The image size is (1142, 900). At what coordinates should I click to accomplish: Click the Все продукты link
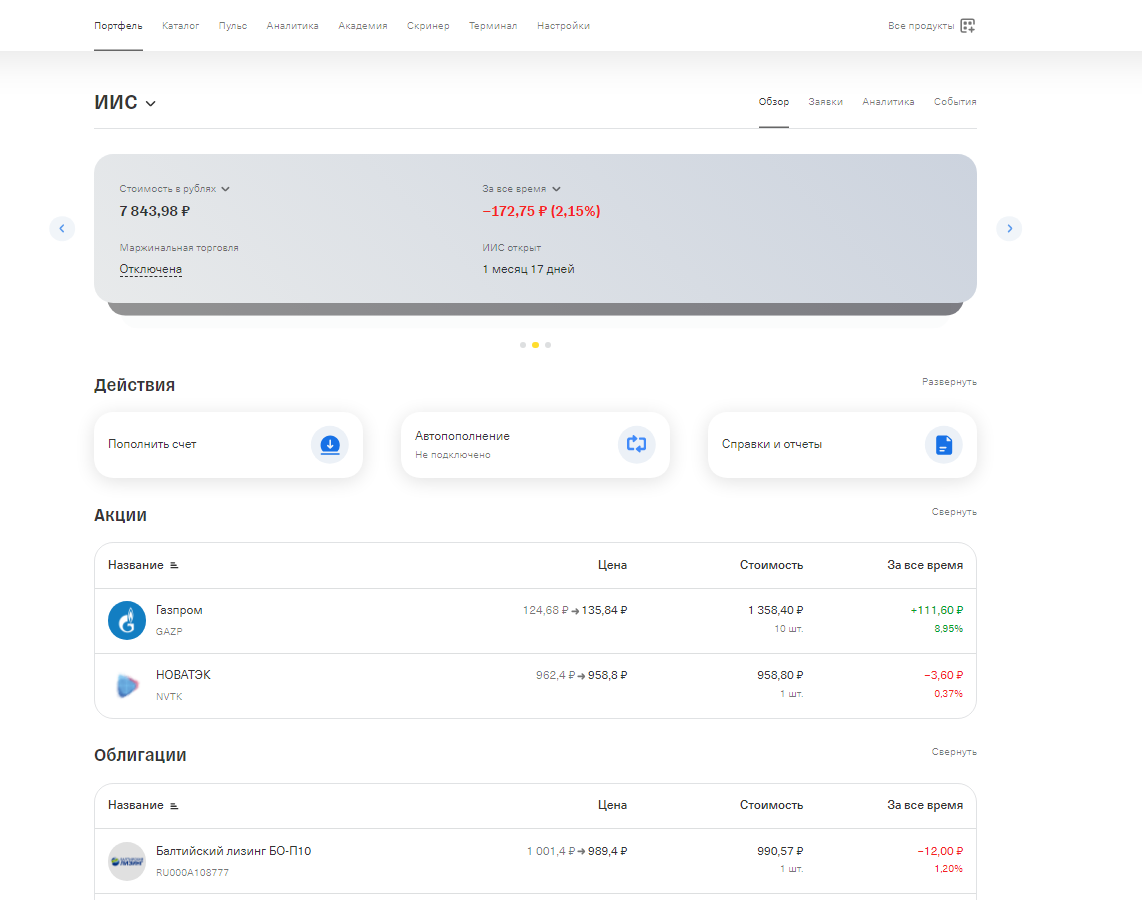click(921, 25)
